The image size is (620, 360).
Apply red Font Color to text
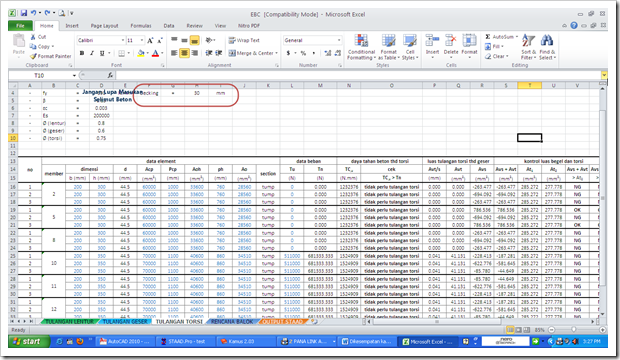pos(155,53)
